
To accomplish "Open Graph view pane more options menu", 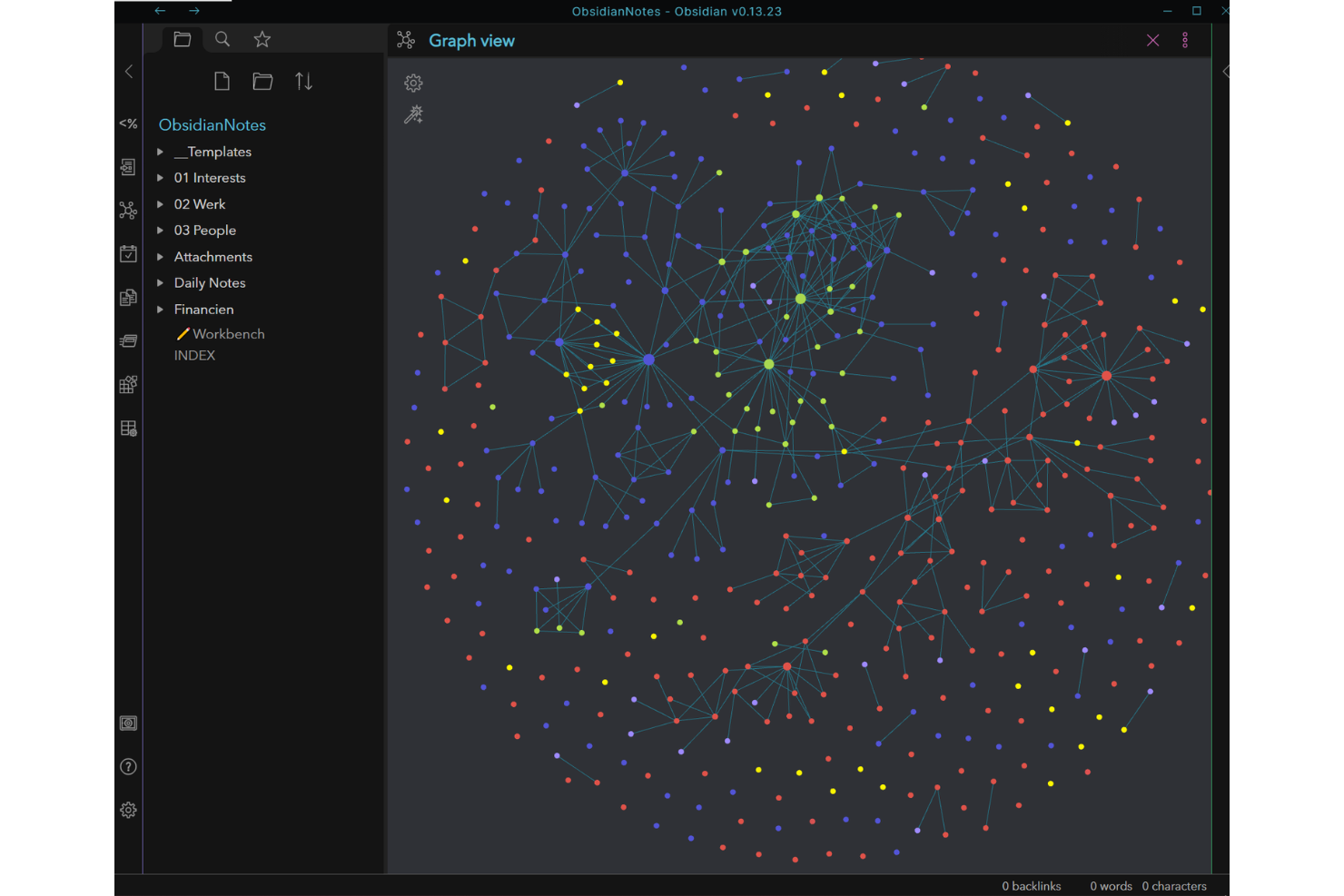I will tap(1185, 41).
